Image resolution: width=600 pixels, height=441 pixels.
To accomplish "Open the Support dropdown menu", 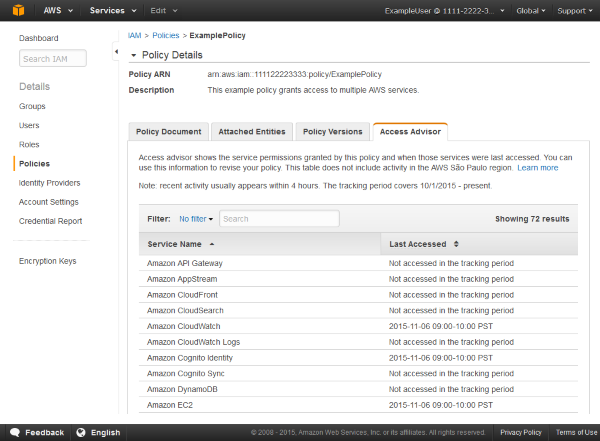I will pyautogui.click(x=575, y=11).
